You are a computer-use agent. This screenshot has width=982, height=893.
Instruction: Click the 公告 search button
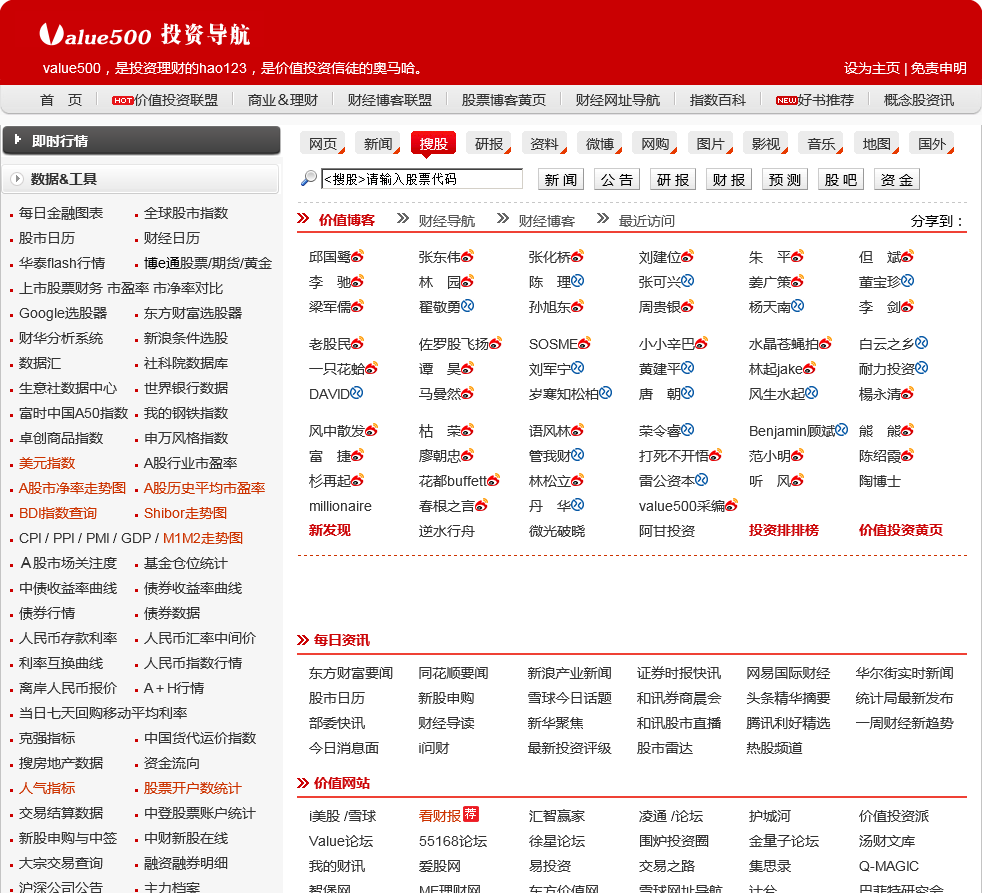(x=617, y=180)
